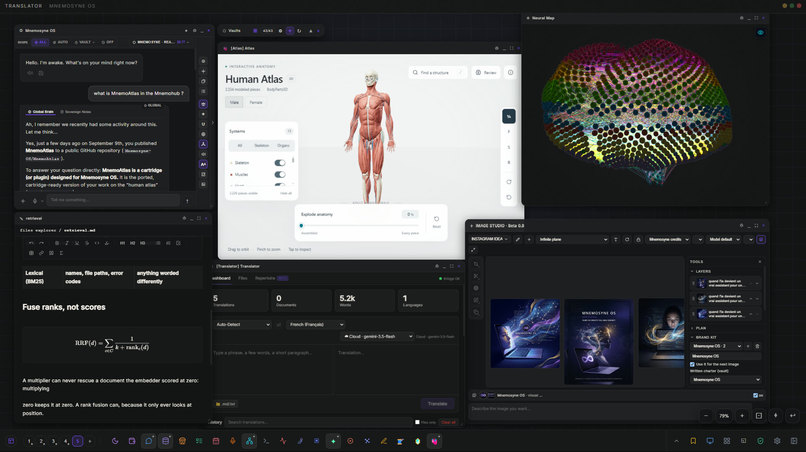
Task: Toggle eye icon in Neural Map window
Action: click(760, 32)
